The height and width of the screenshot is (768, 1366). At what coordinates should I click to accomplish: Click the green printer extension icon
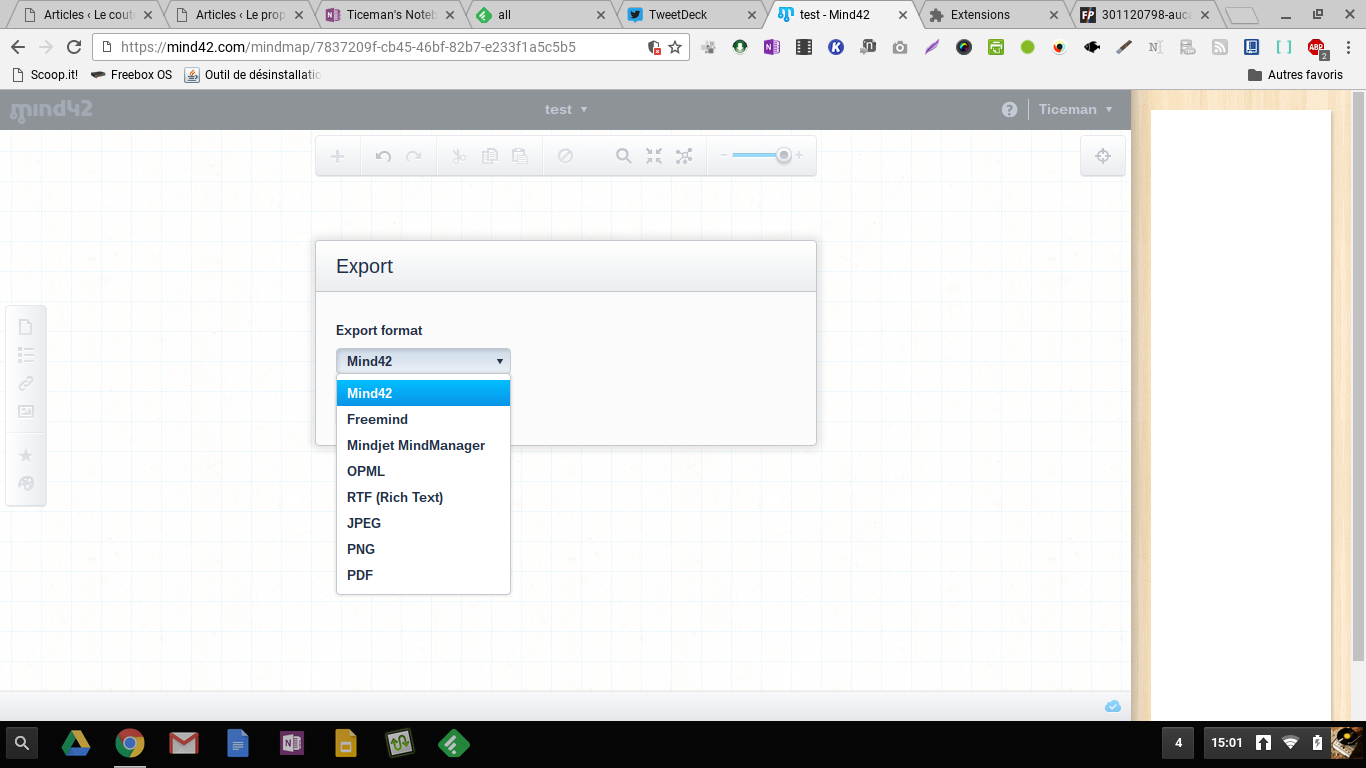[x=995, y=47]
